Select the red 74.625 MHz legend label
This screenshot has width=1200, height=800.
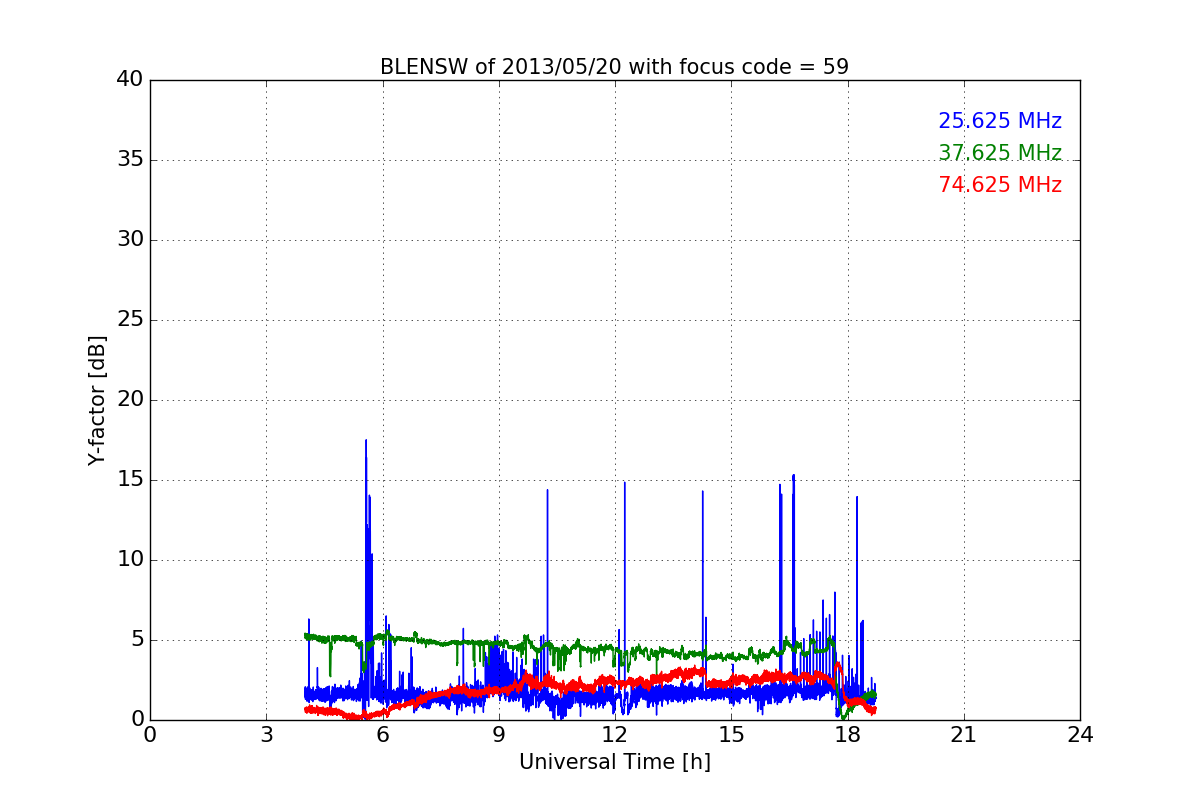point(1000,185)
